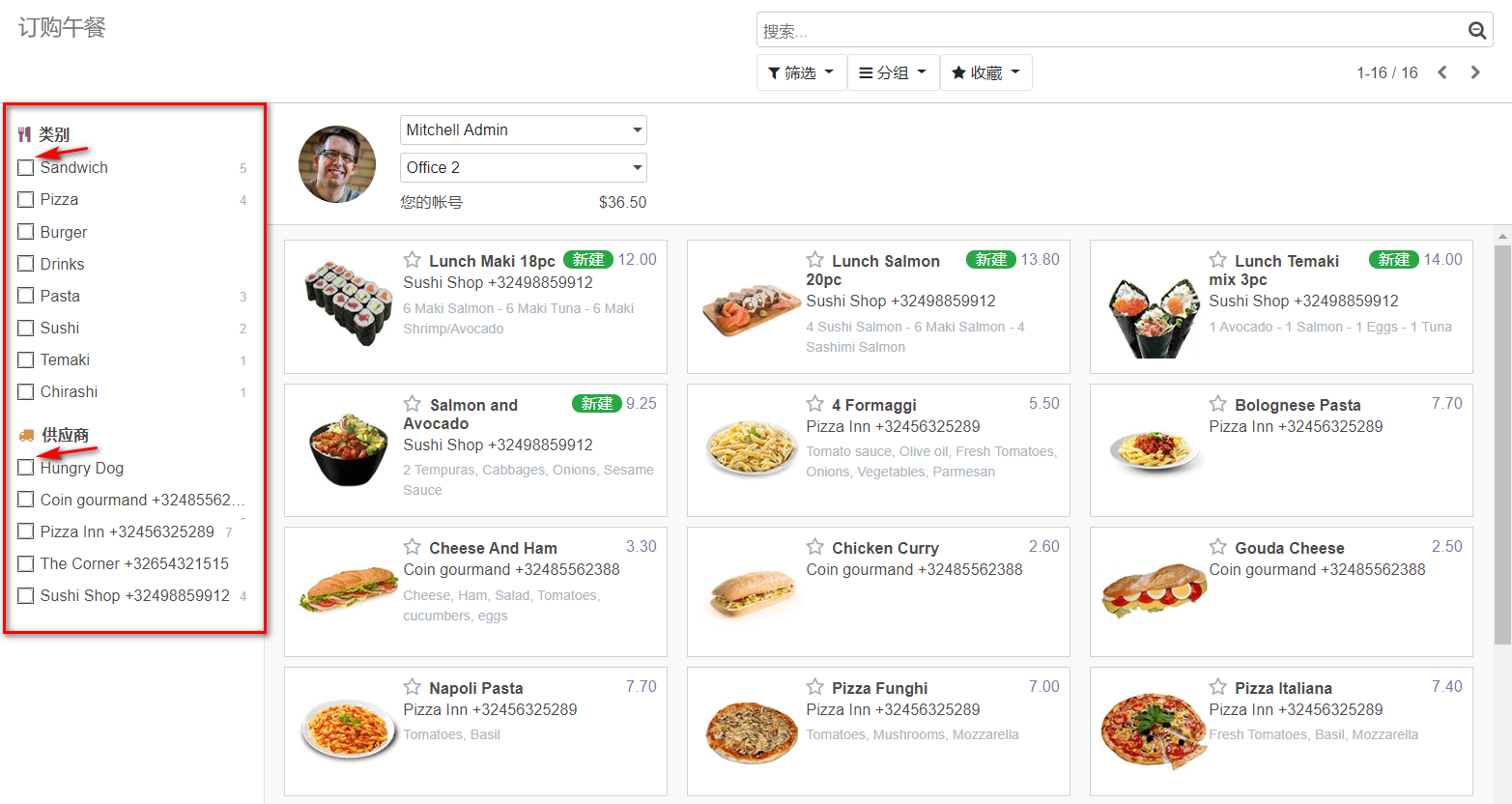Open the 筛选 filter menu

coord(801,72)
